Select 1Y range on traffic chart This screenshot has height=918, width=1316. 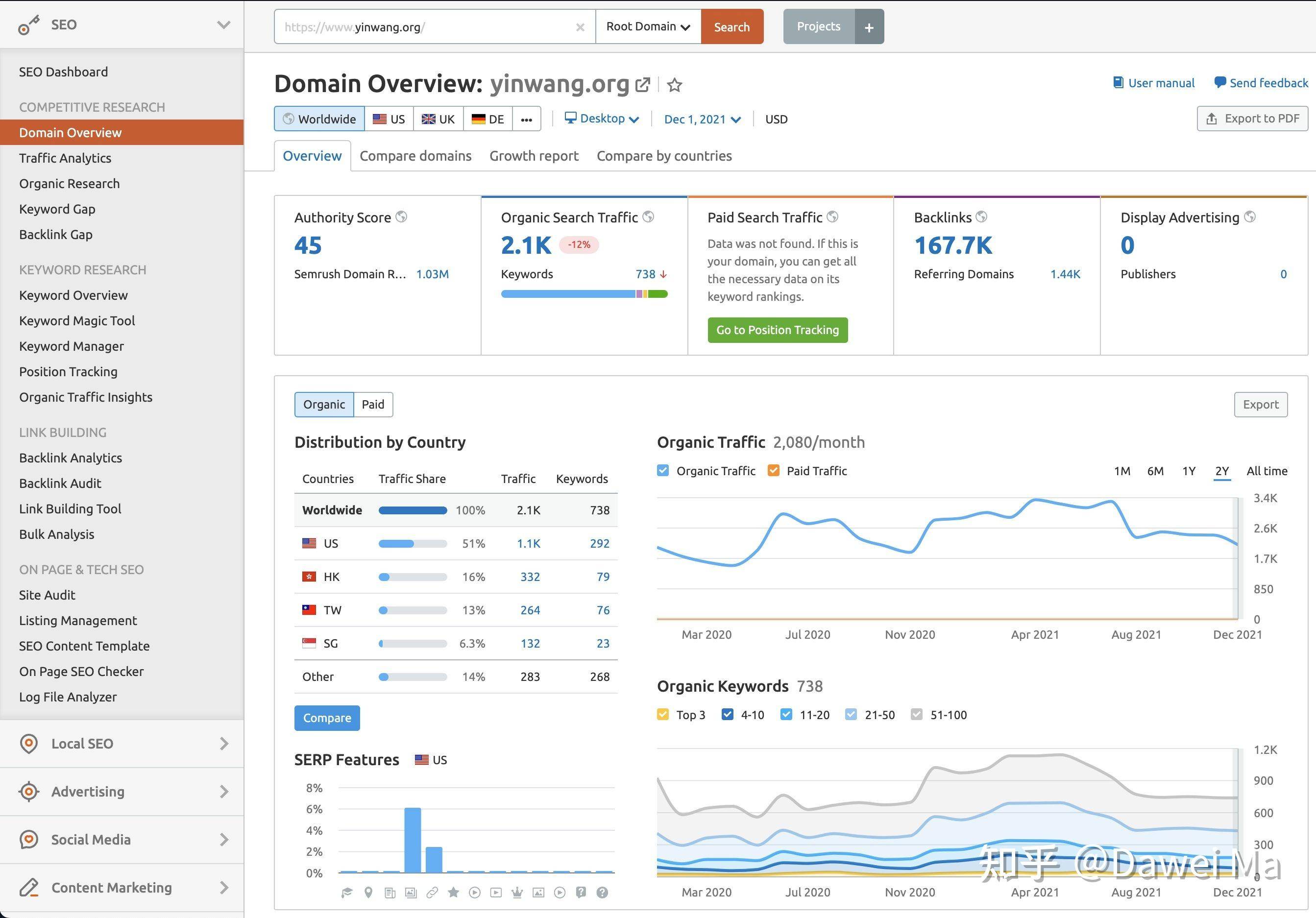[1189, 471]
